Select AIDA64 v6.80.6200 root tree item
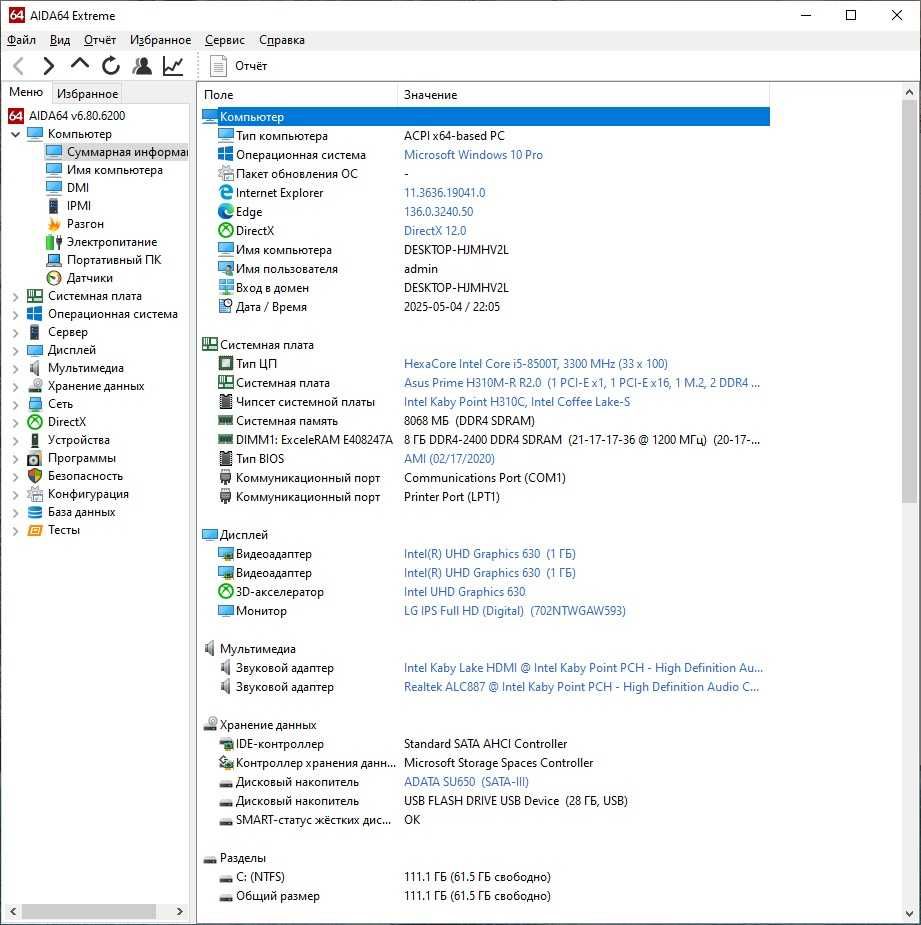 point(77,116)
